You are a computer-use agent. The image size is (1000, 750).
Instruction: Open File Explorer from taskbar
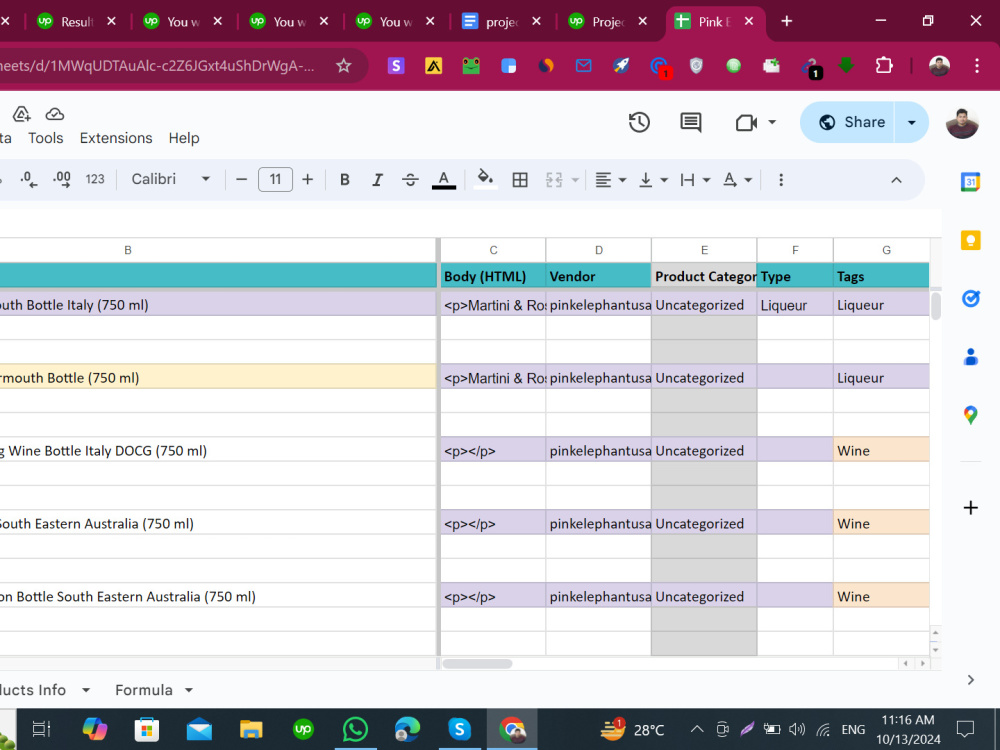point(251,729)
